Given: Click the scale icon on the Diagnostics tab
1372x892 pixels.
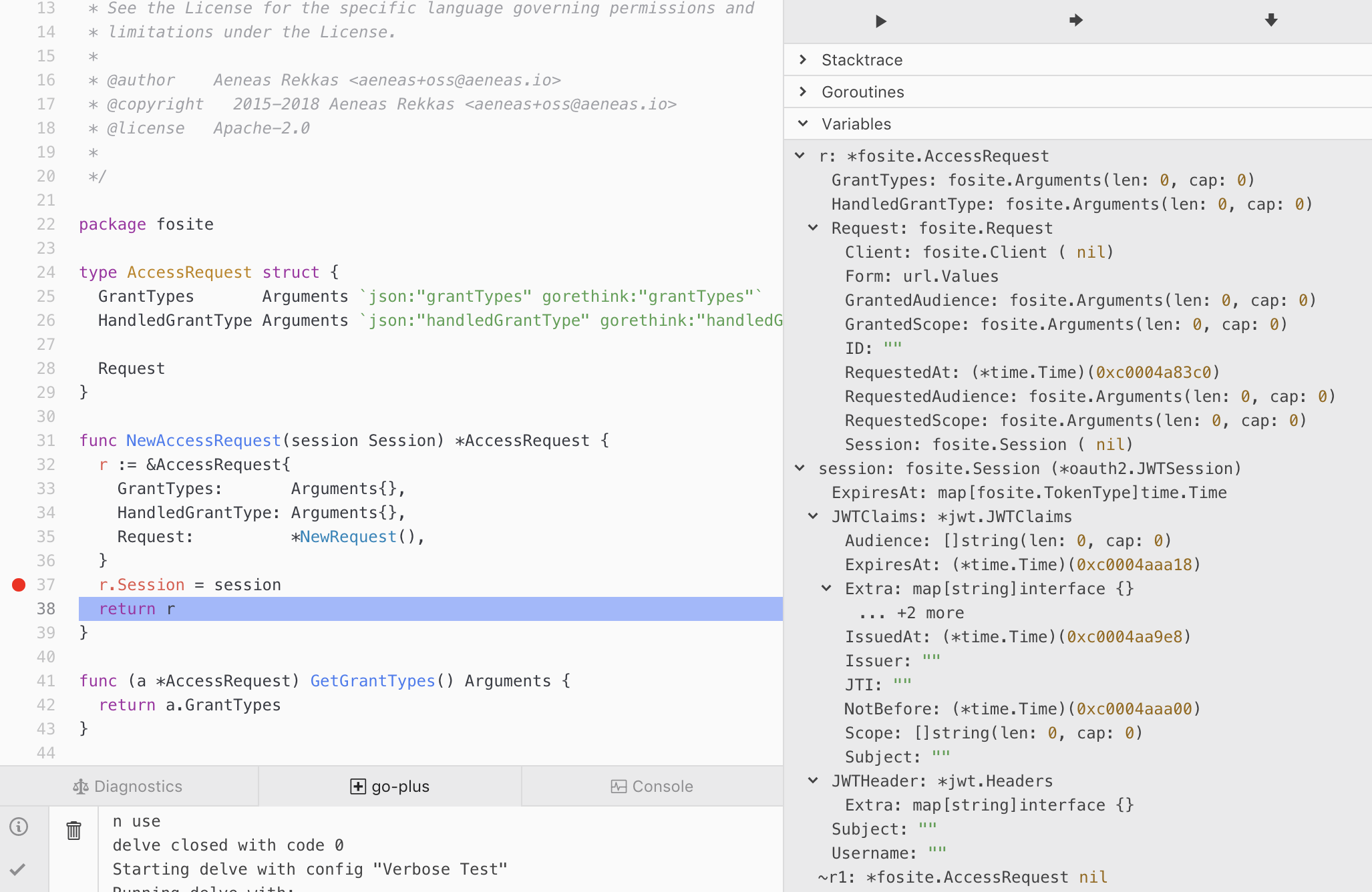Looking at the screenshot, I should [80, 786].
